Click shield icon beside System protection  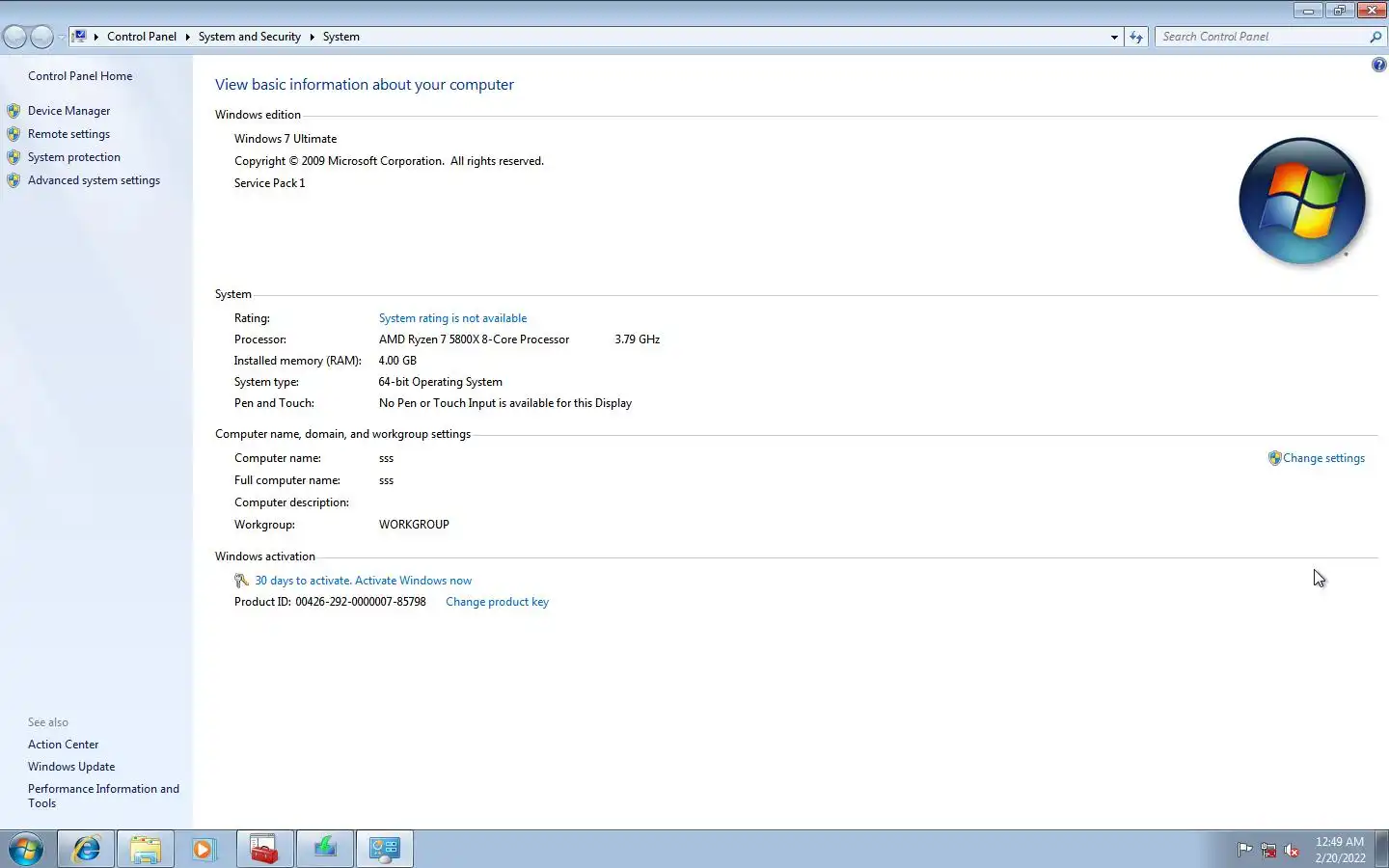click(14, 157)
